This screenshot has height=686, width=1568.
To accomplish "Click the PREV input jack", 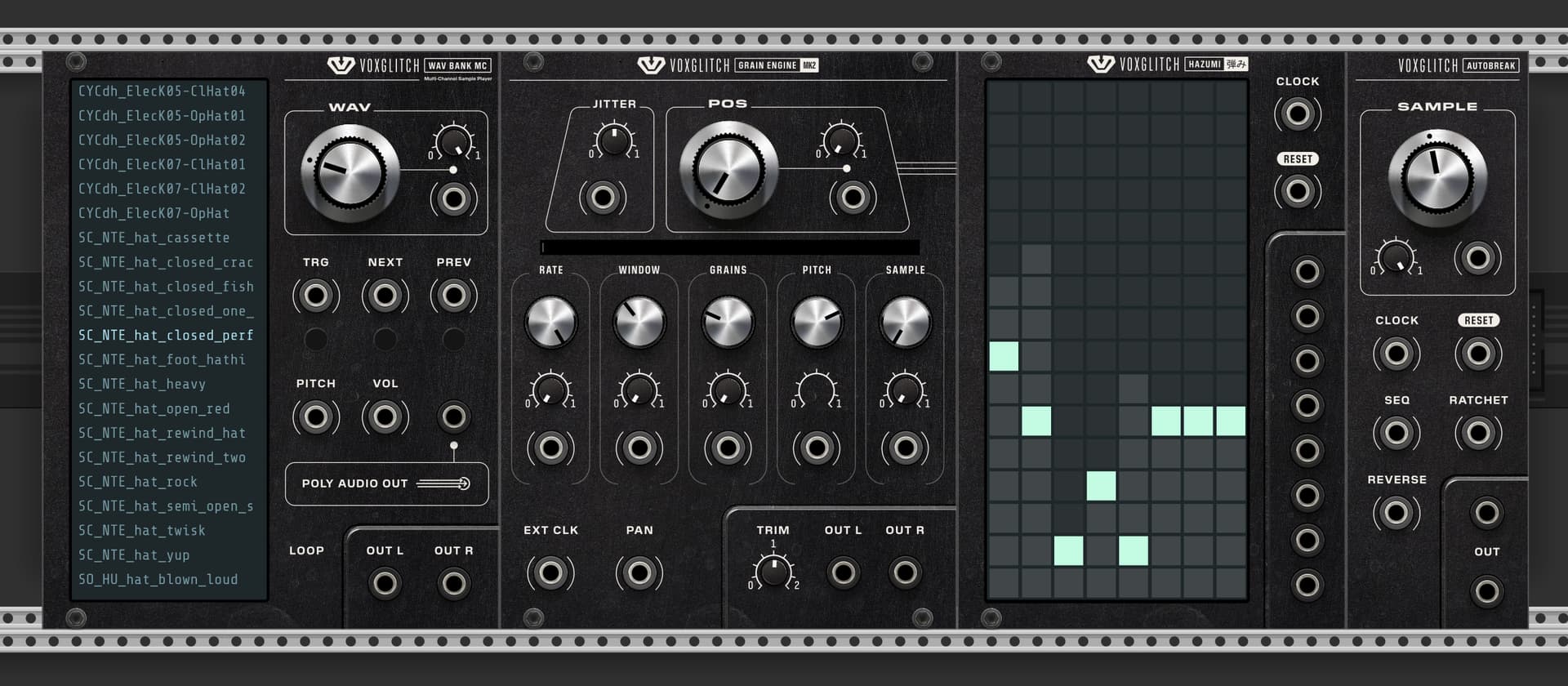I will point(453,296).
